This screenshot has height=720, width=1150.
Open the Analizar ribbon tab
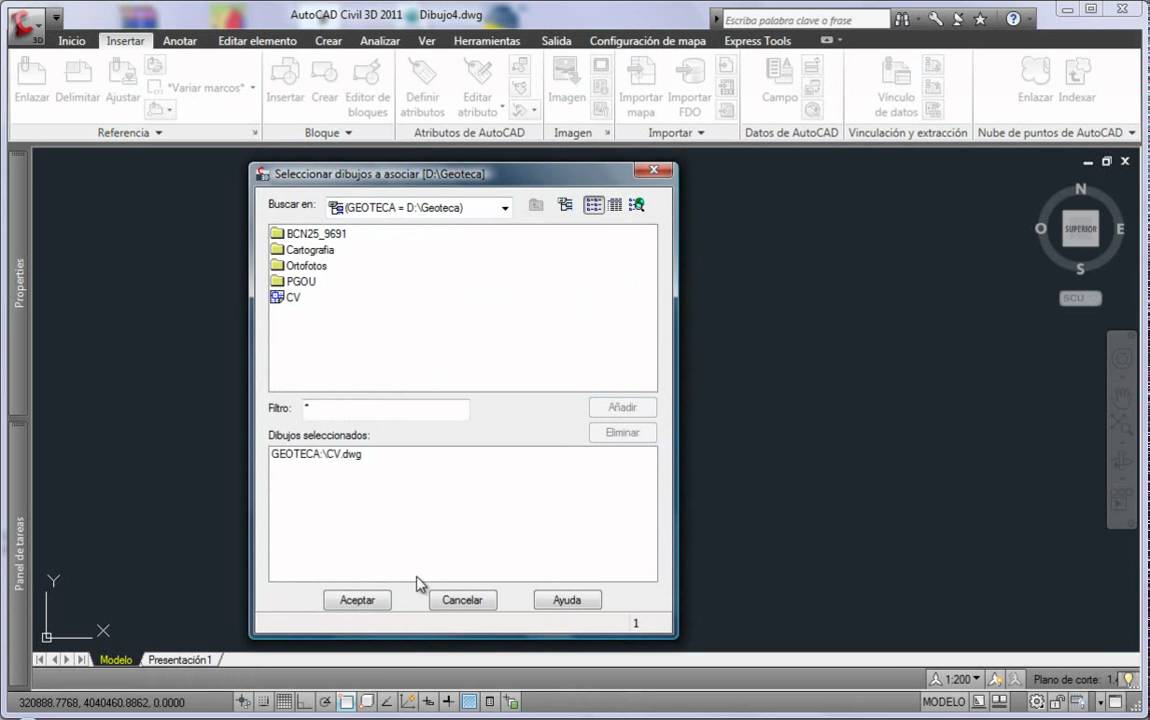click(380, 41)
